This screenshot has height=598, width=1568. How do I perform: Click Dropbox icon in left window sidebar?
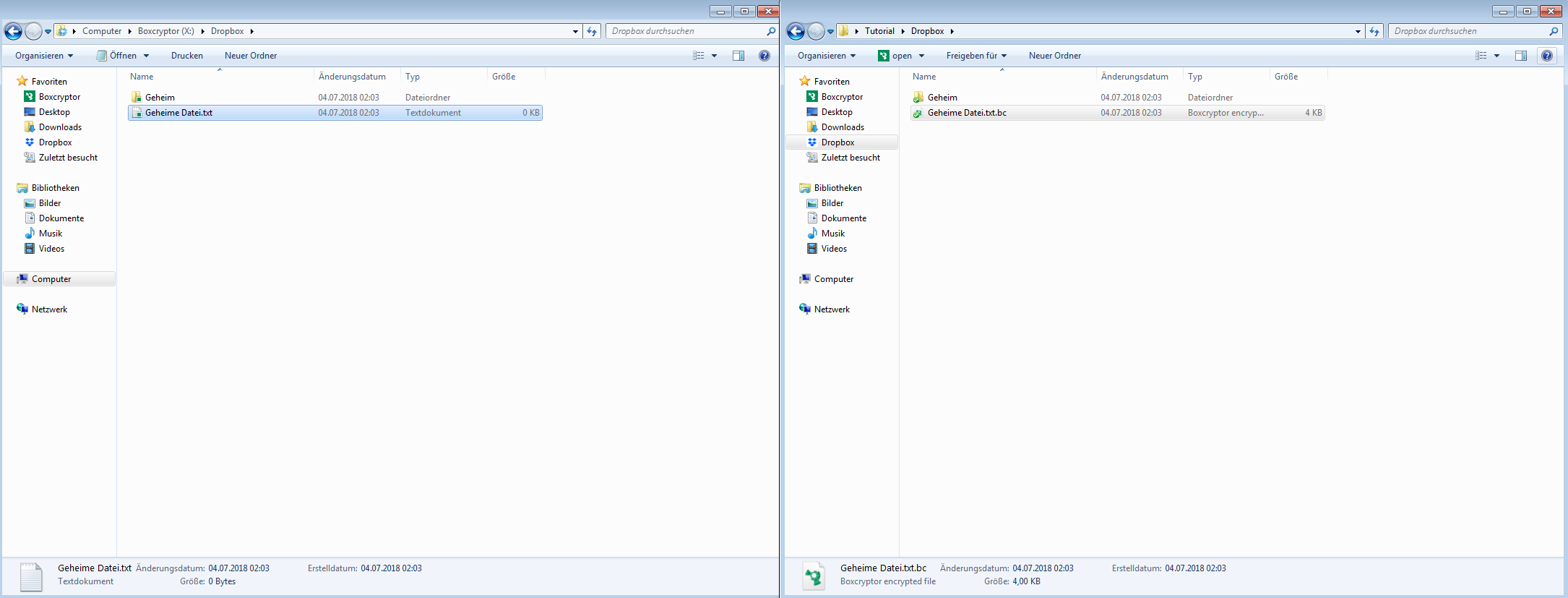30,142
